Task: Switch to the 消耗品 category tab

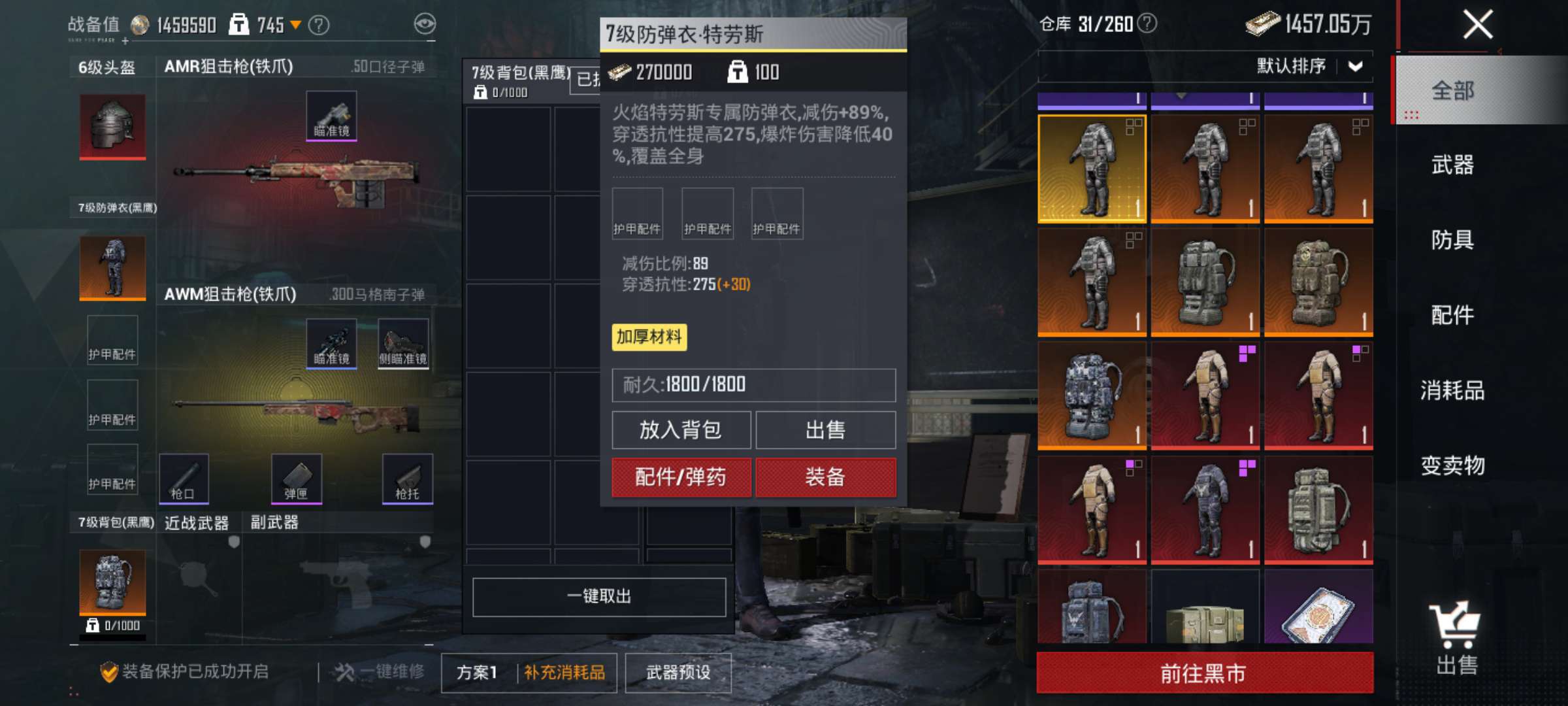Action: [x=1452, y=390]
